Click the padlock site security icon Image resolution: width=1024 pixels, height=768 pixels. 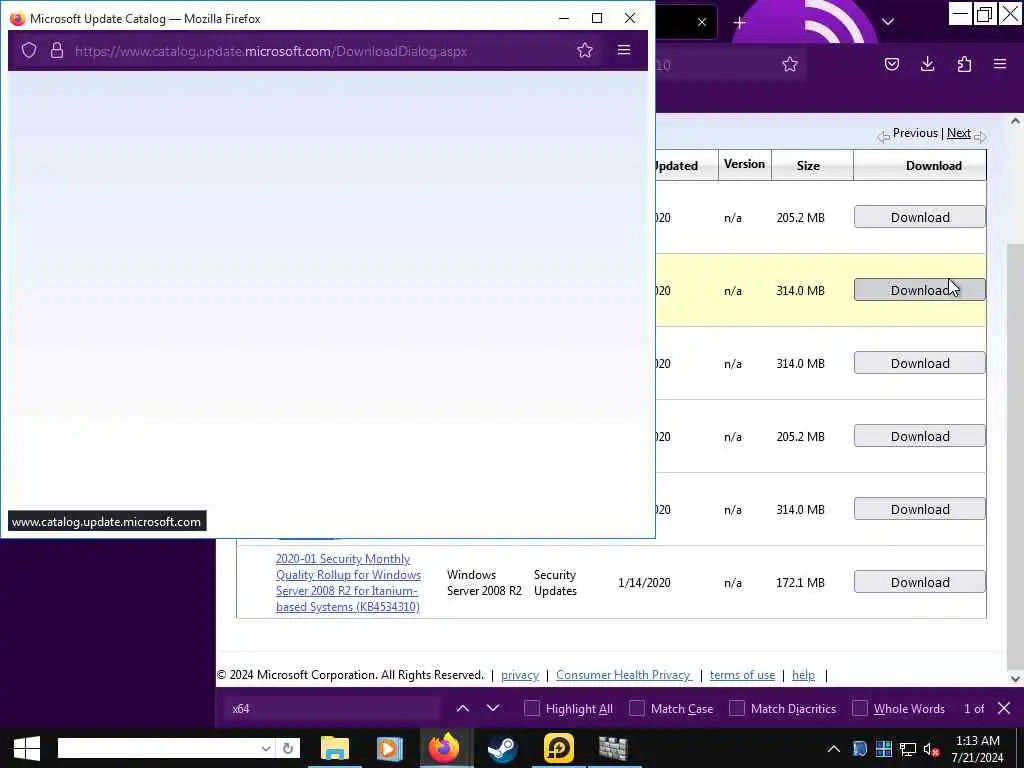coord(57,50)
